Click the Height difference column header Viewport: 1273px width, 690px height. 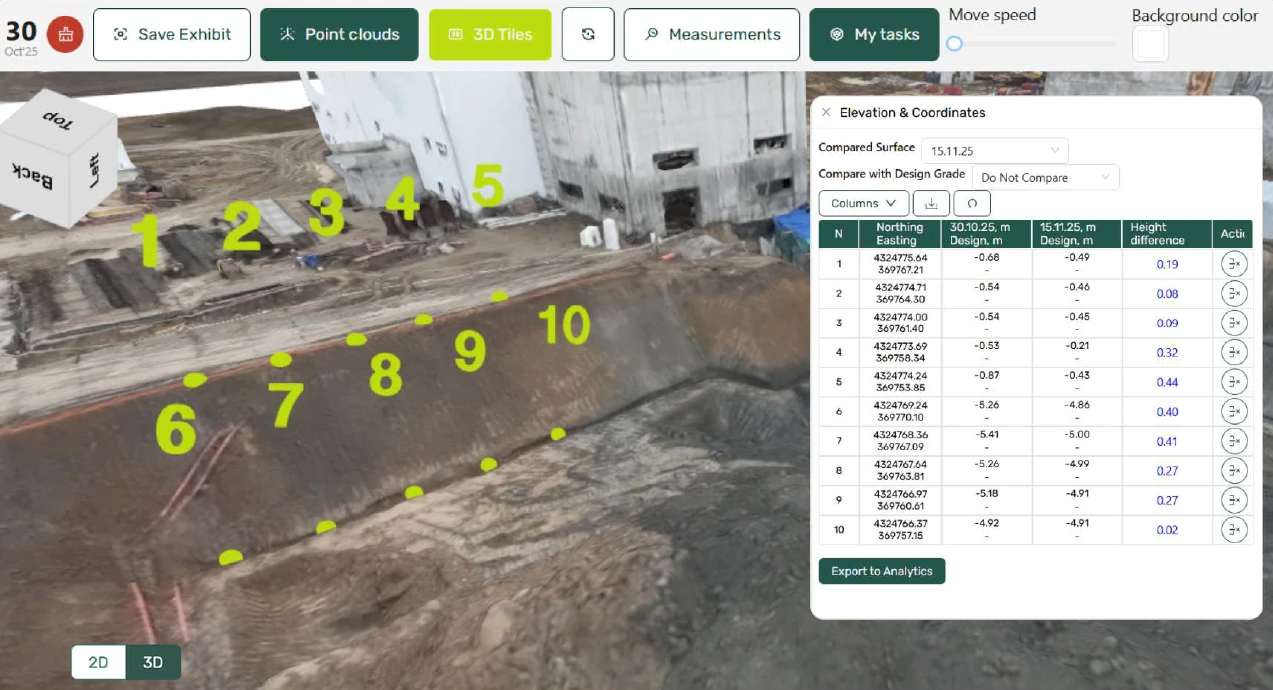(1167, 234)
